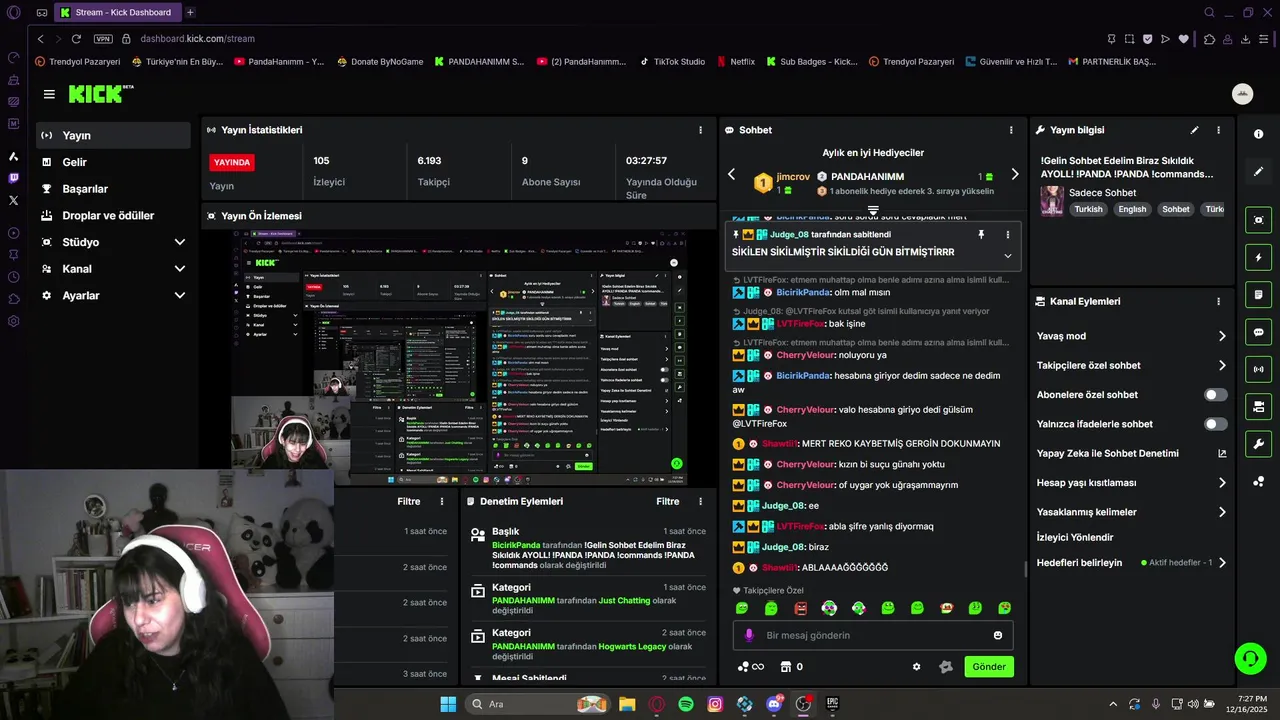
Task: Expand the Ayarlar sidebar section
Action: coord(180,296)
